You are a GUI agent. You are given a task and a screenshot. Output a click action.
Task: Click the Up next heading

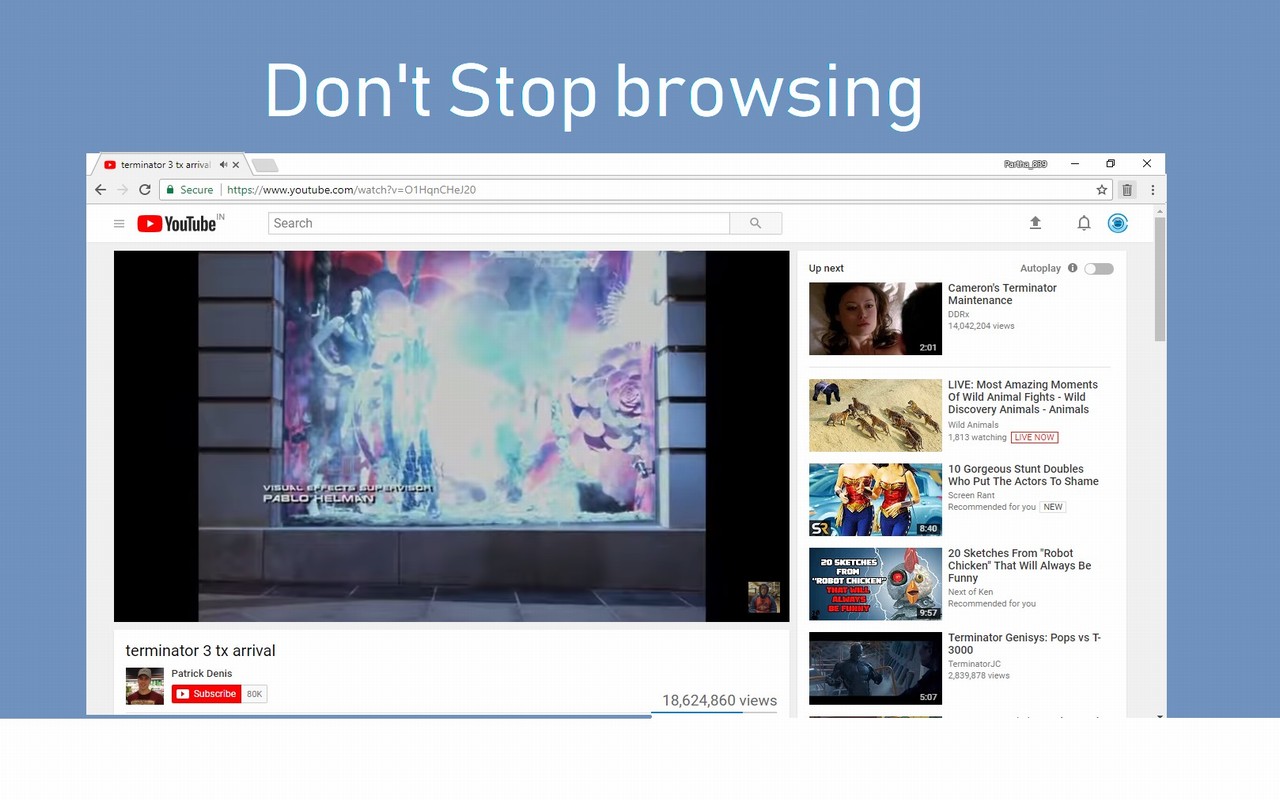point(826,268)
